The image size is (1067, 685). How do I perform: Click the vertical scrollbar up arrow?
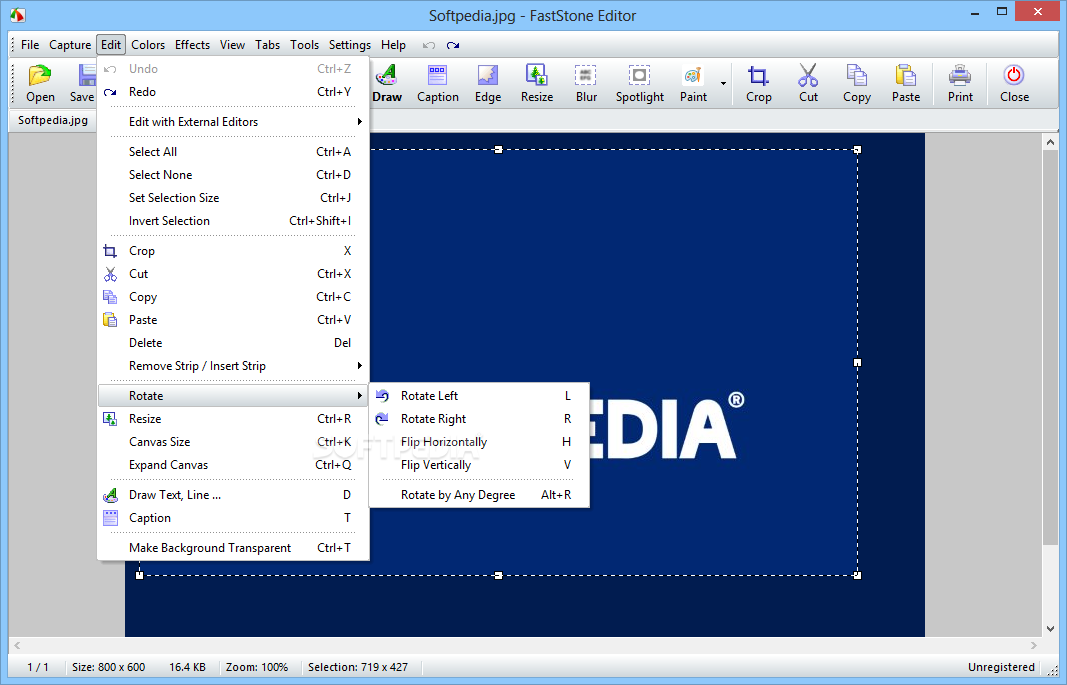coord(1050,142)
